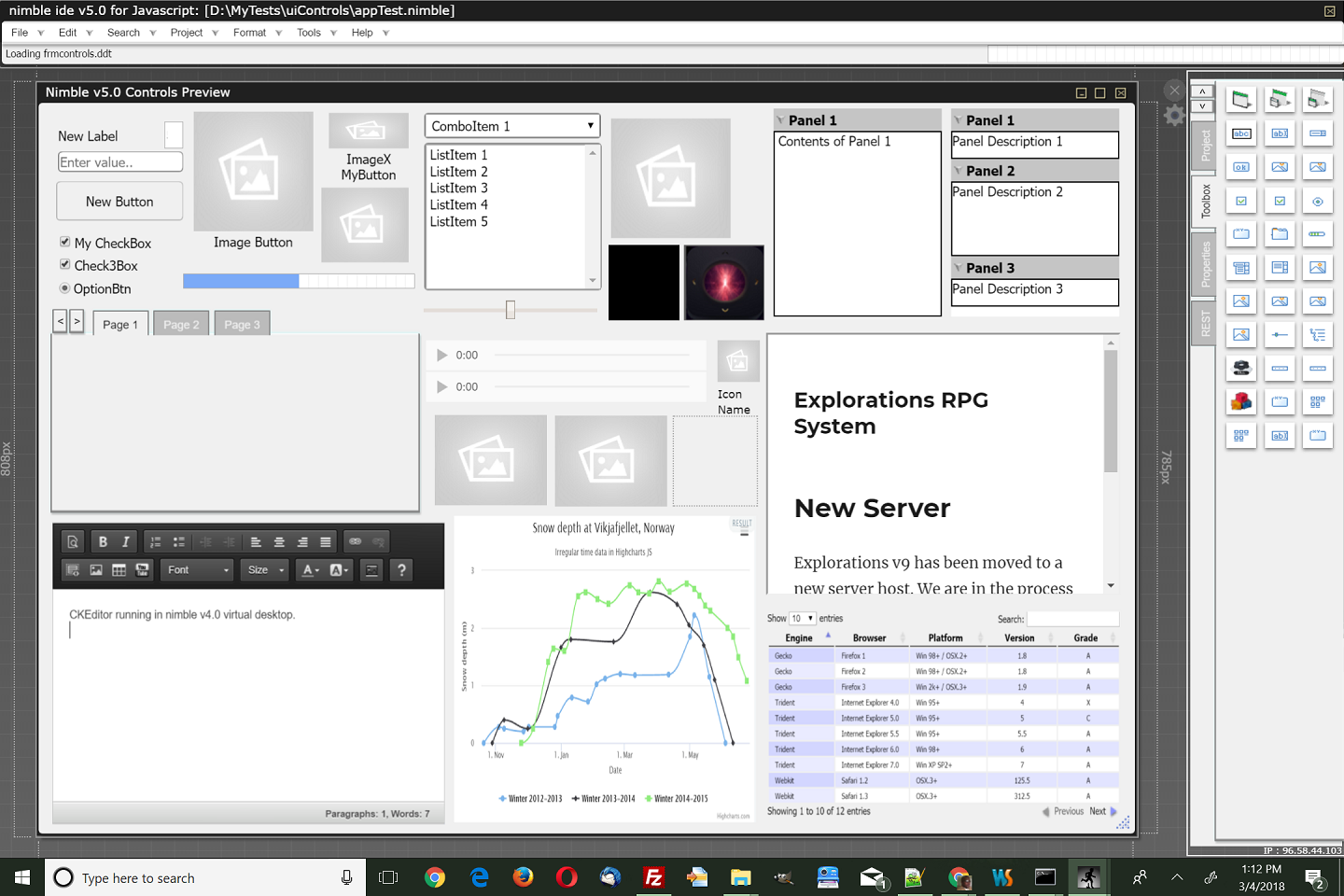Toggle the Winter 2012-2013 series in chart legend
This screenshot has width=1344, height=896.
click(x=530, y=799)
